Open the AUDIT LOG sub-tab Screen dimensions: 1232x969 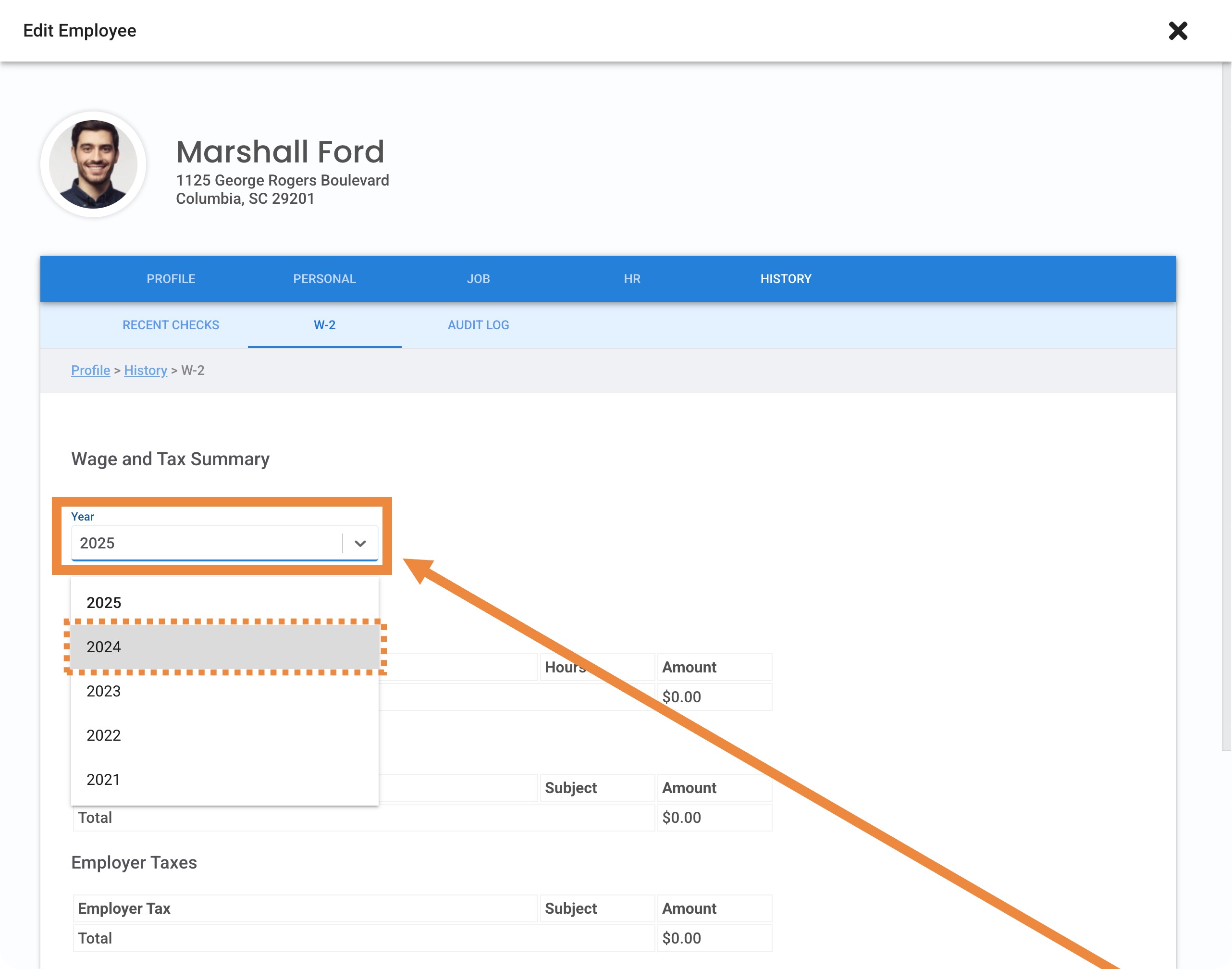point(478,325)
